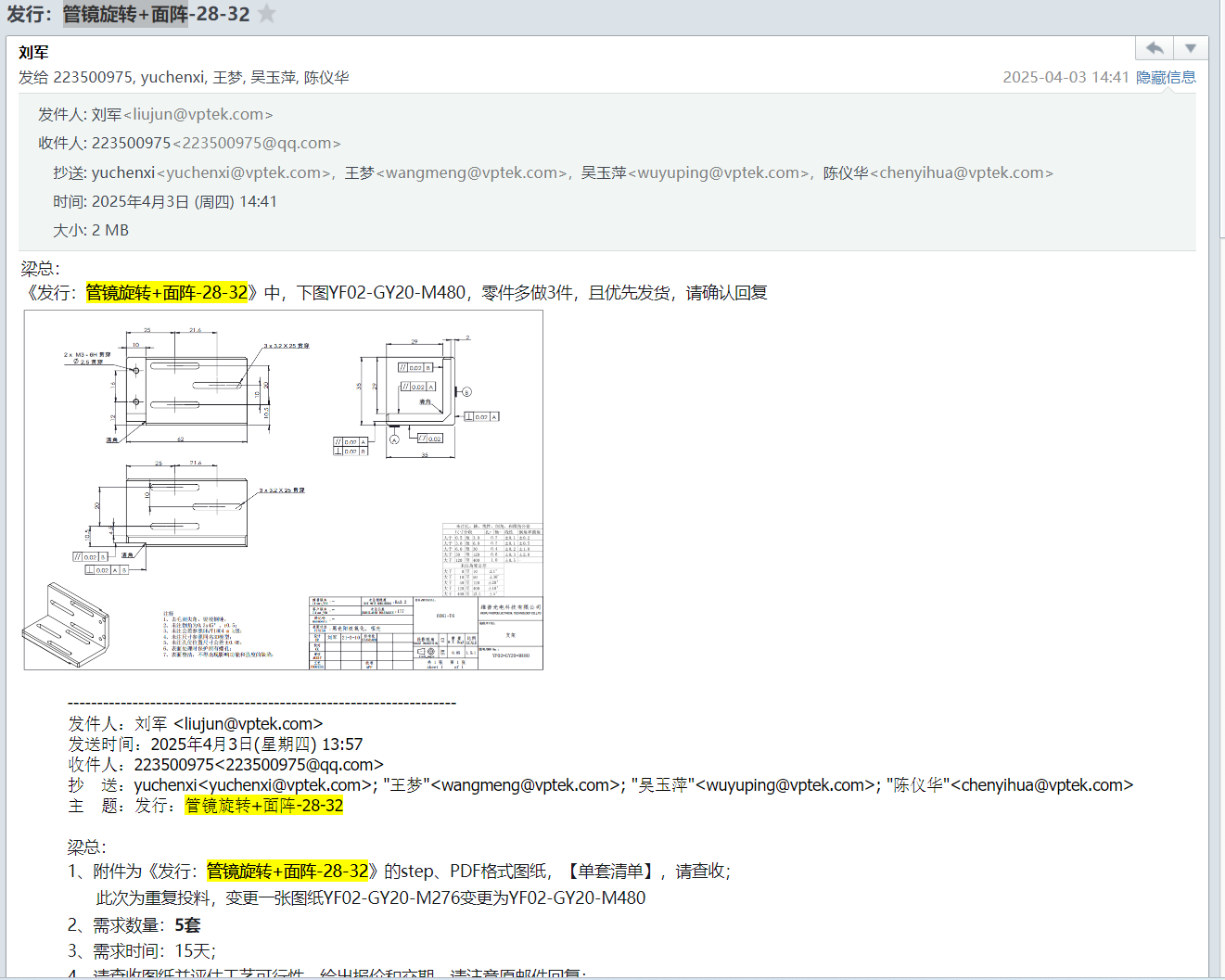Screen dimensions: 1225x980
Task: Click quoted CC chenyihua@vptek.com address
Action: tap(1042, 785)
